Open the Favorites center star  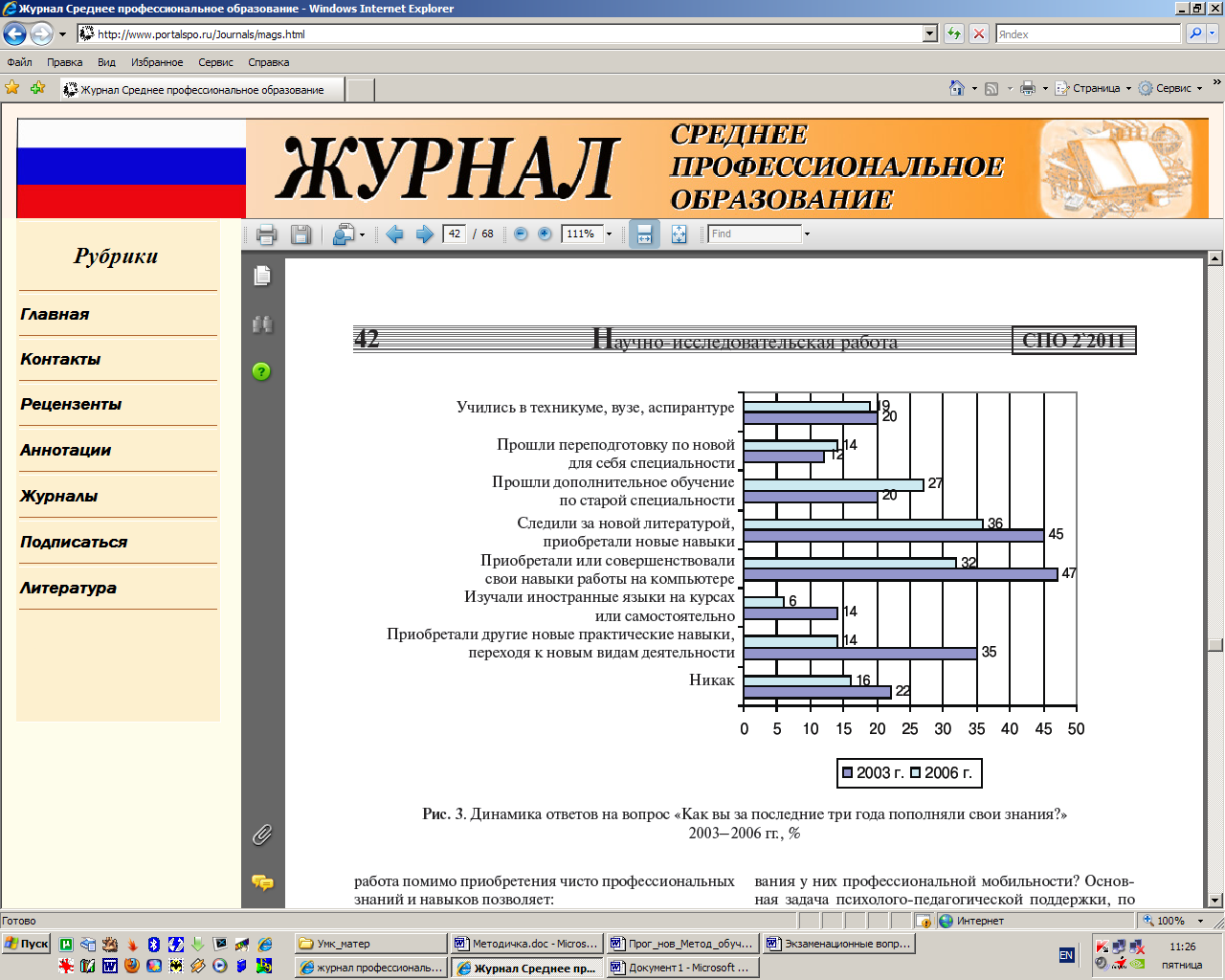pyautogui.click(x=12, y=88)
